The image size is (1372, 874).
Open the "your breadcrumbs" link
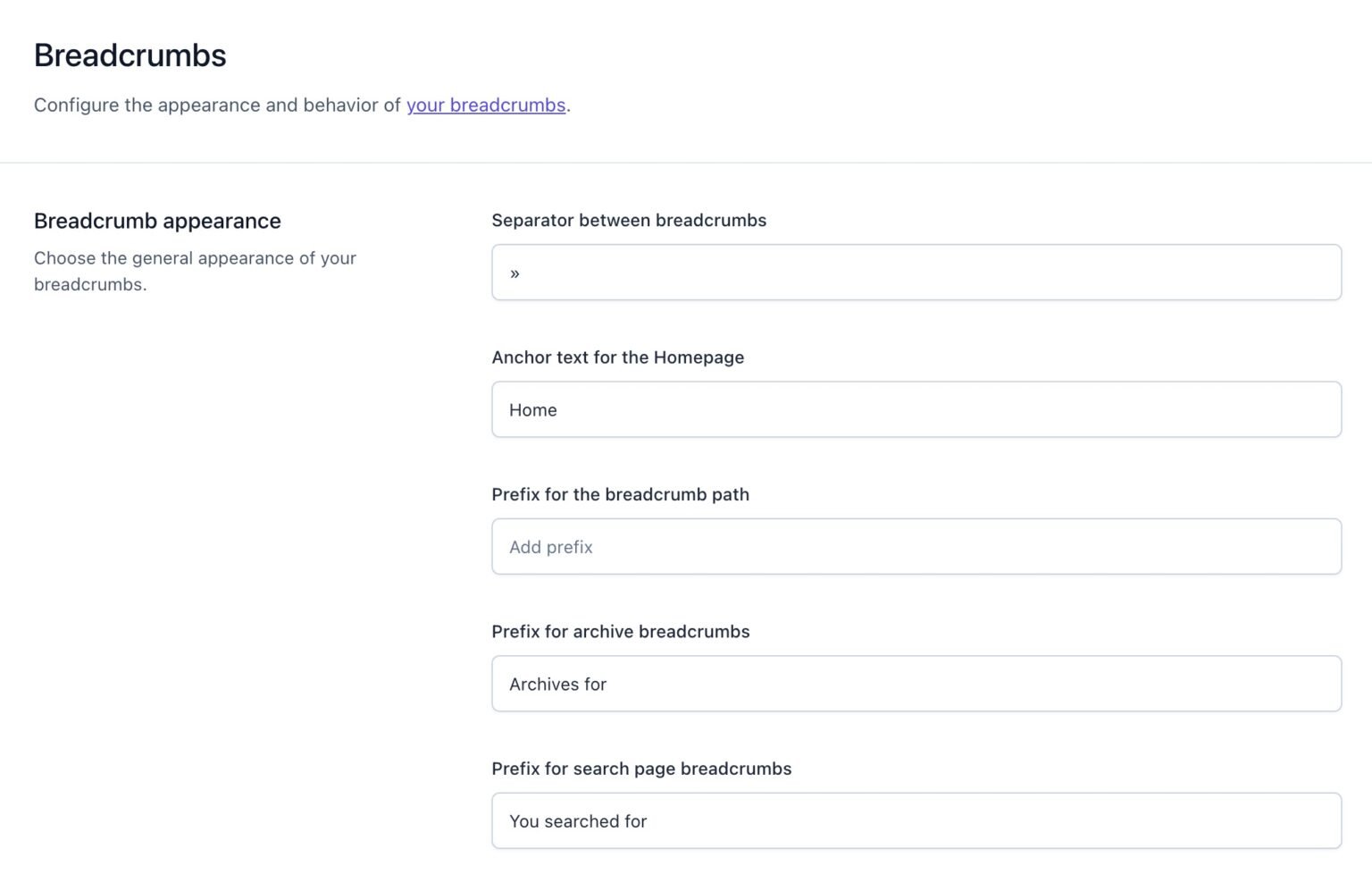(x=487, y=105)
